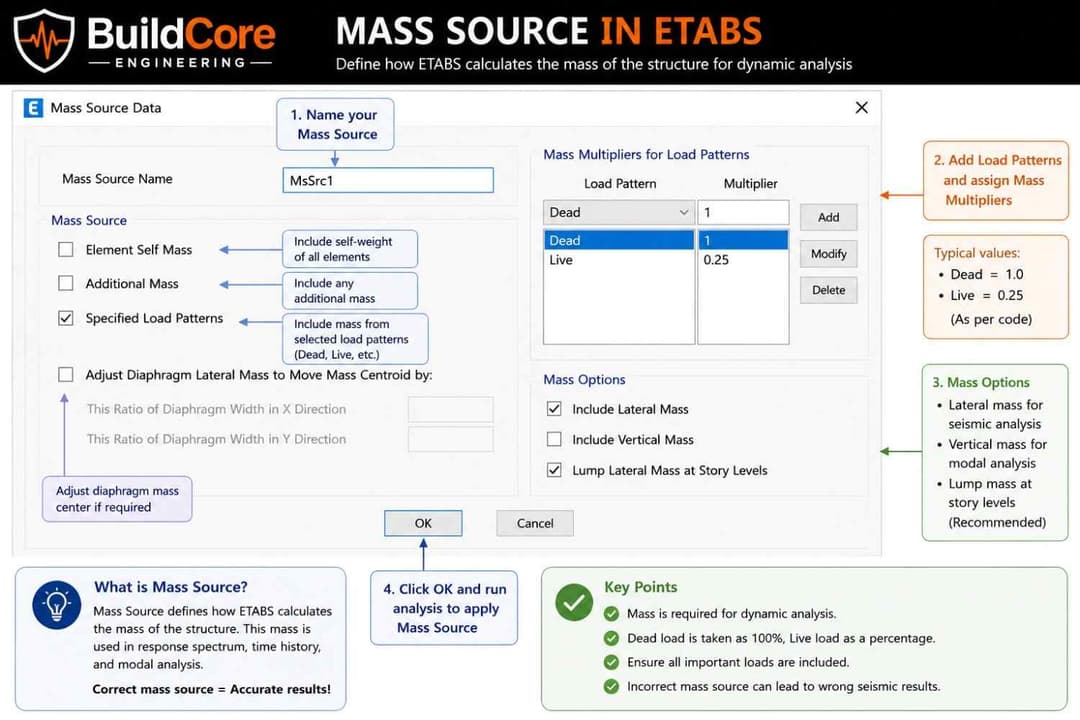Click the lightbulb icon beside What is Mass Source
1080x720 pixels.
click(56, 604)
